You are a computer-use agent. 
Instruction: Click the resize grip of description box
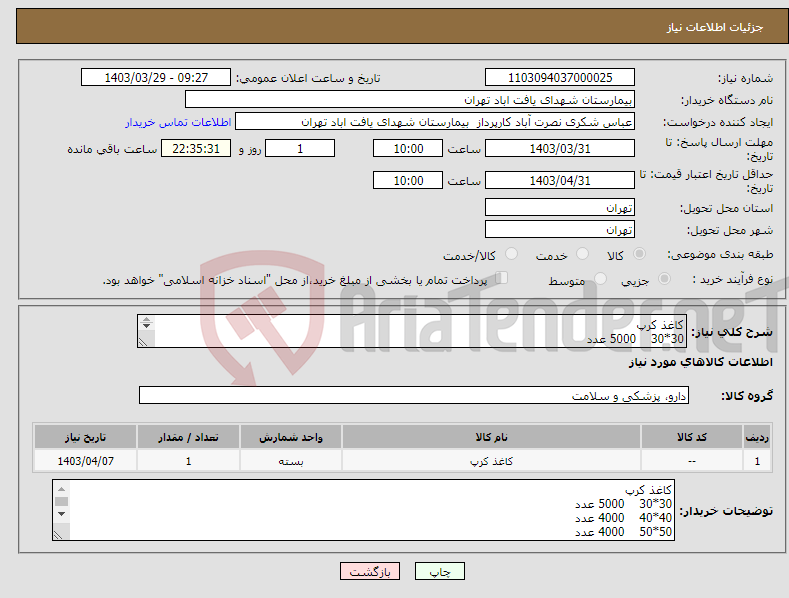click(x=143, y=342)
